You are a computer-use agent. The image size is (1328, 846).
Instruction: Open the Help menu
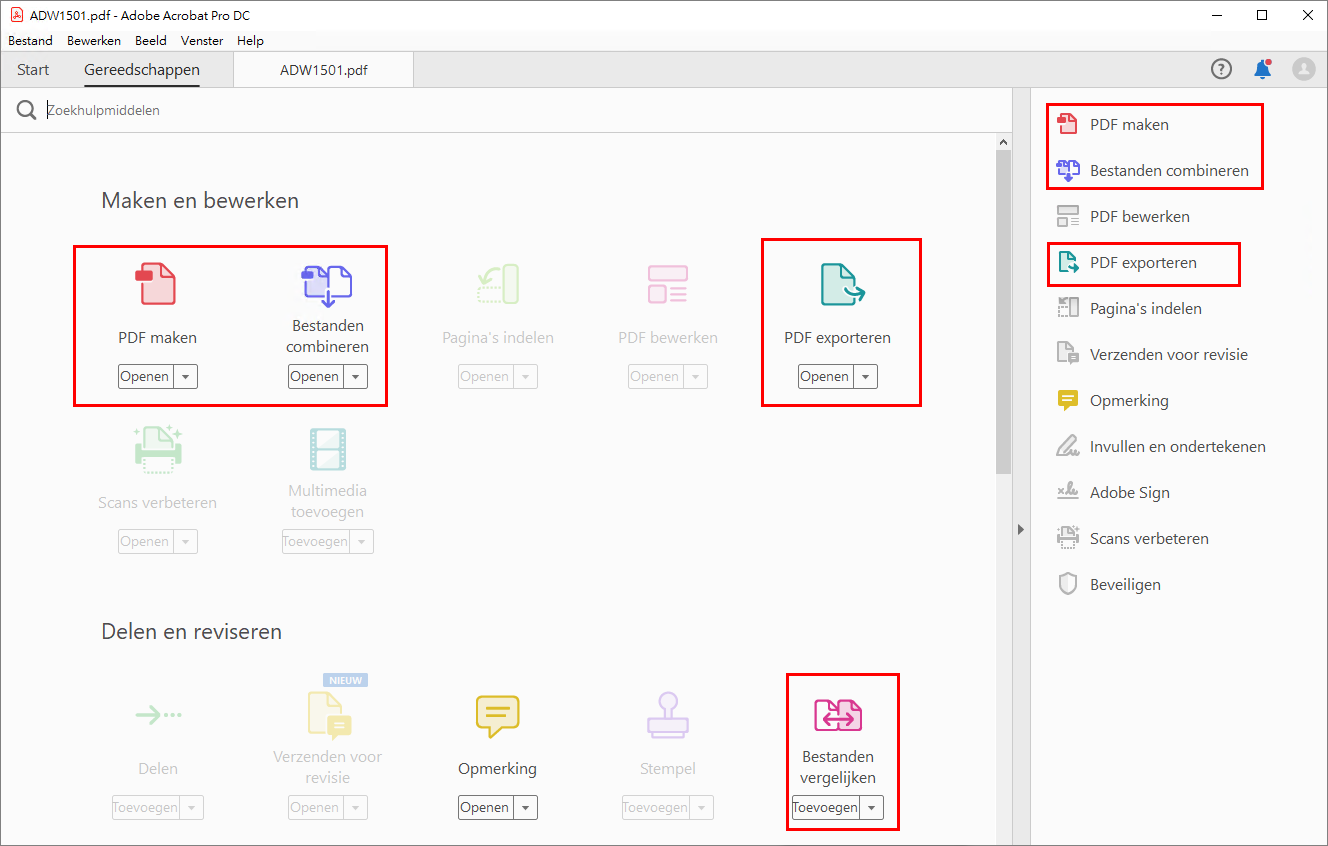[x=251, y=41]
